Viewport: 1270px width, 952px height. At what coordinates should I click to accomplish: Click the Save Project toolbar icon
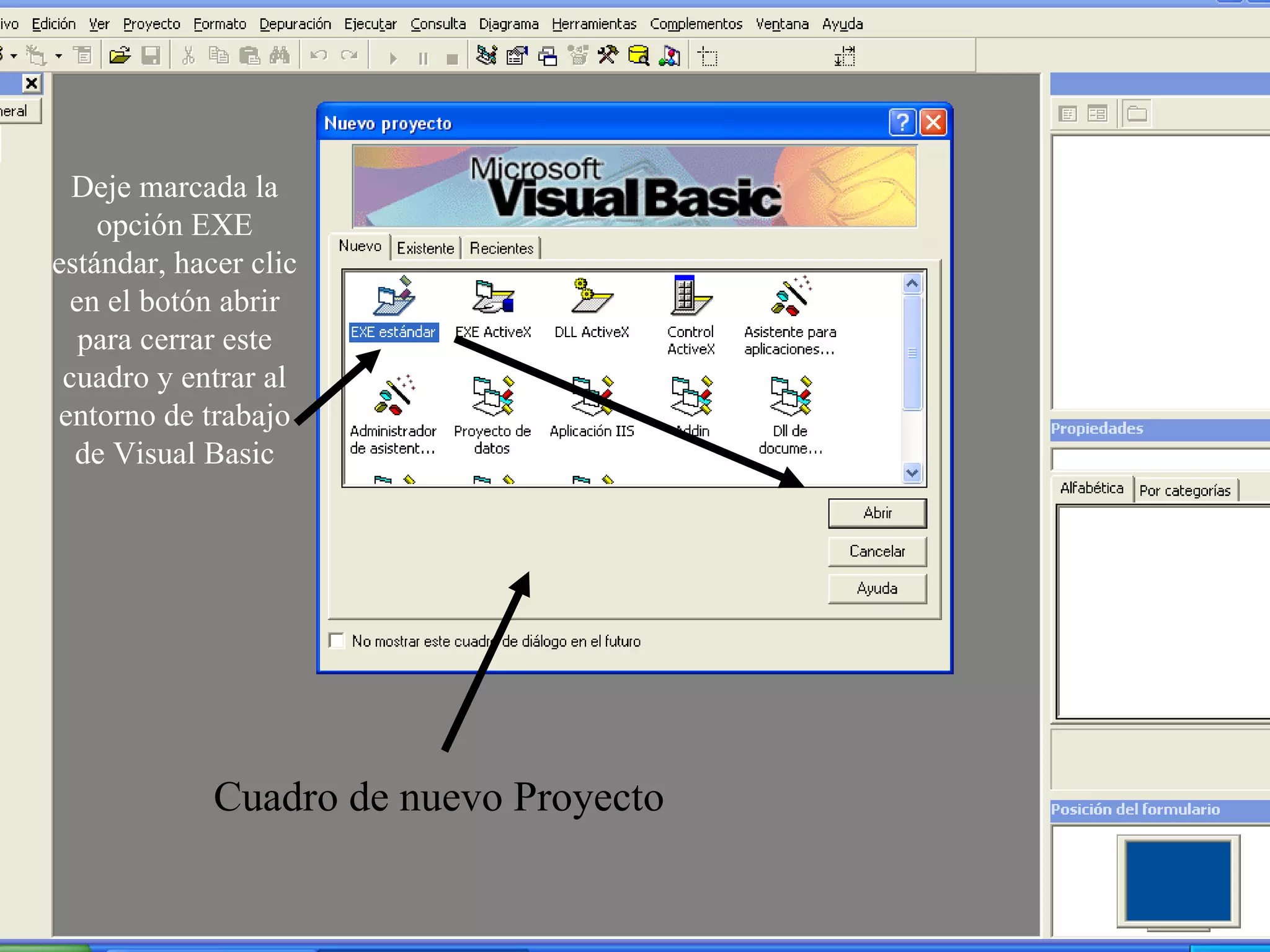[151, 56]
